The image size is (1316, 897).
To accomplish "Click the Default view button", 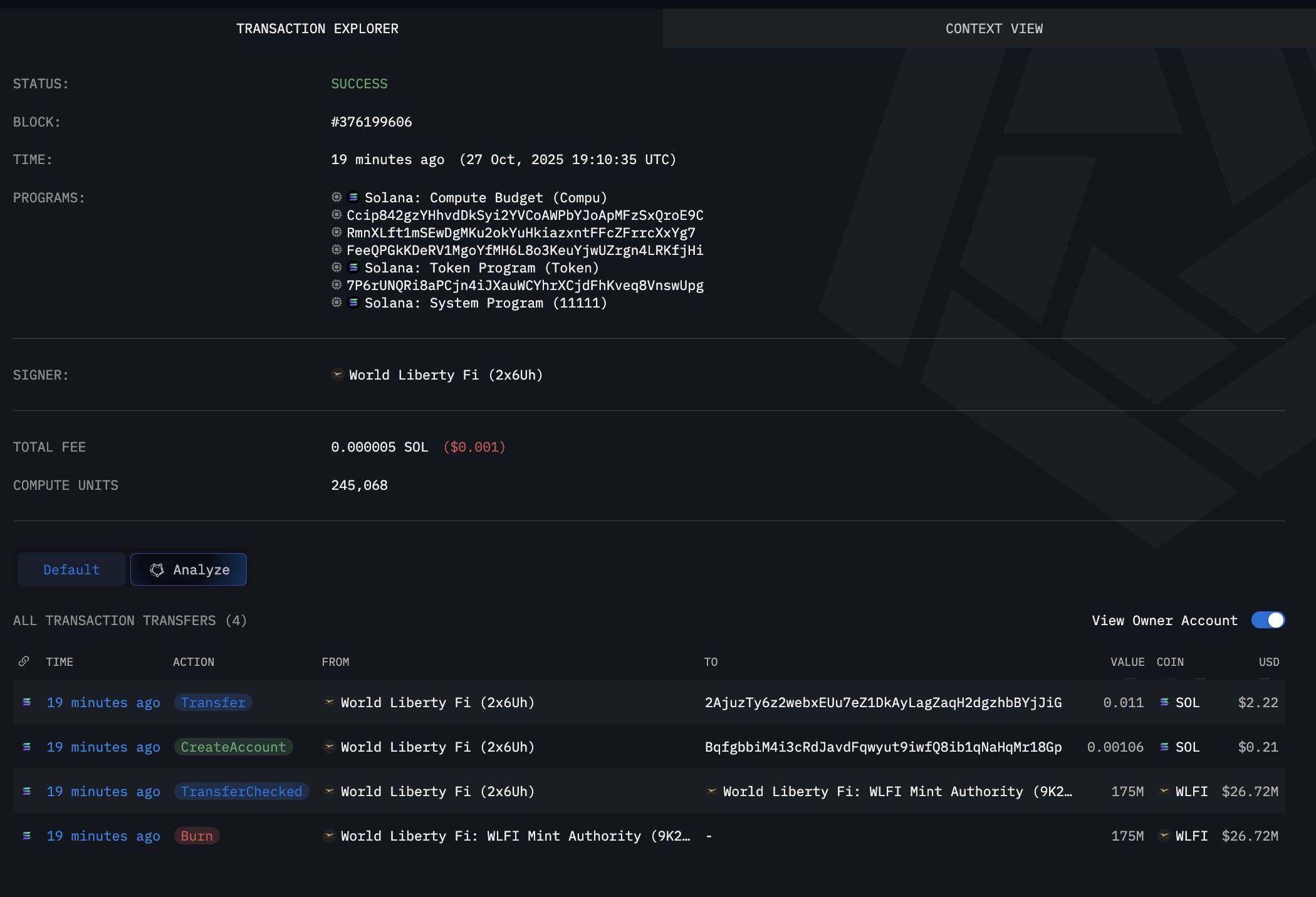I will [71, 570].
